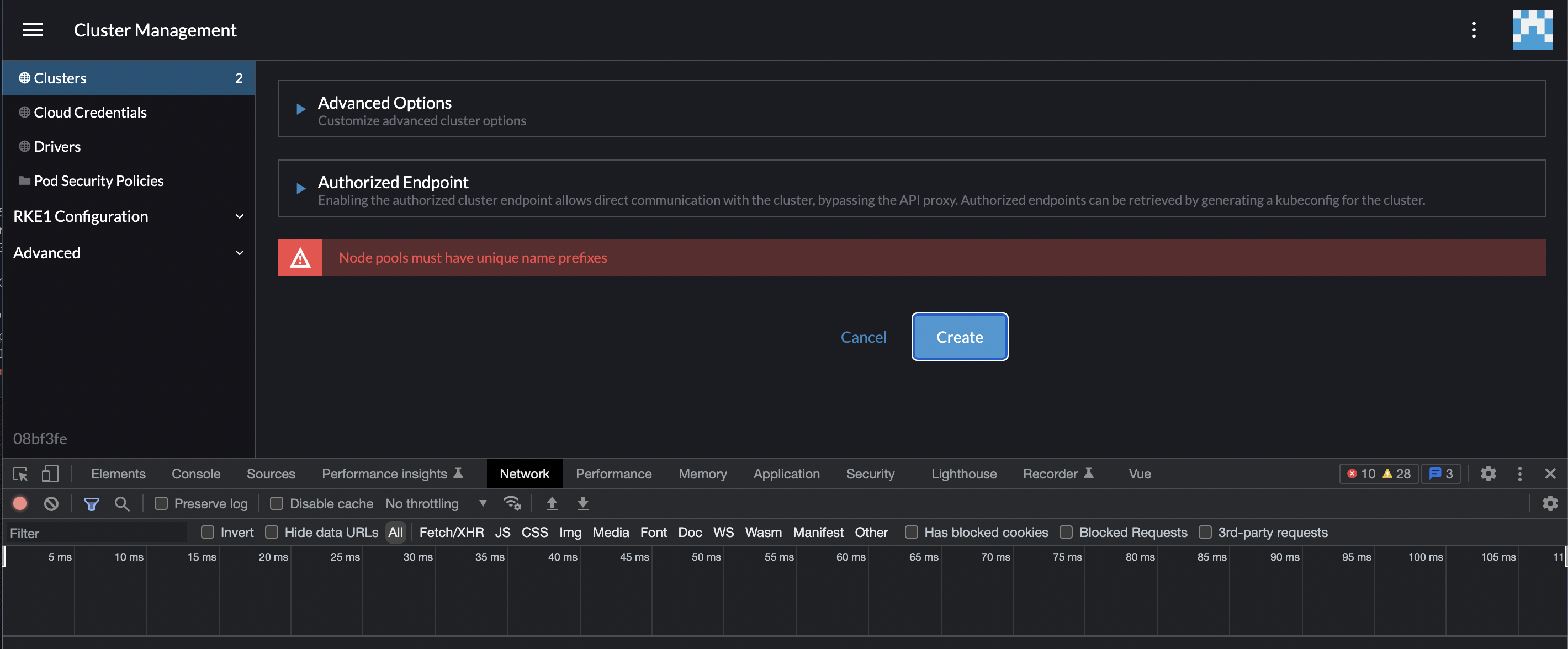This screenshot has width=1568, height=649.
Task: Clear the network log
Action: (51, 504)
